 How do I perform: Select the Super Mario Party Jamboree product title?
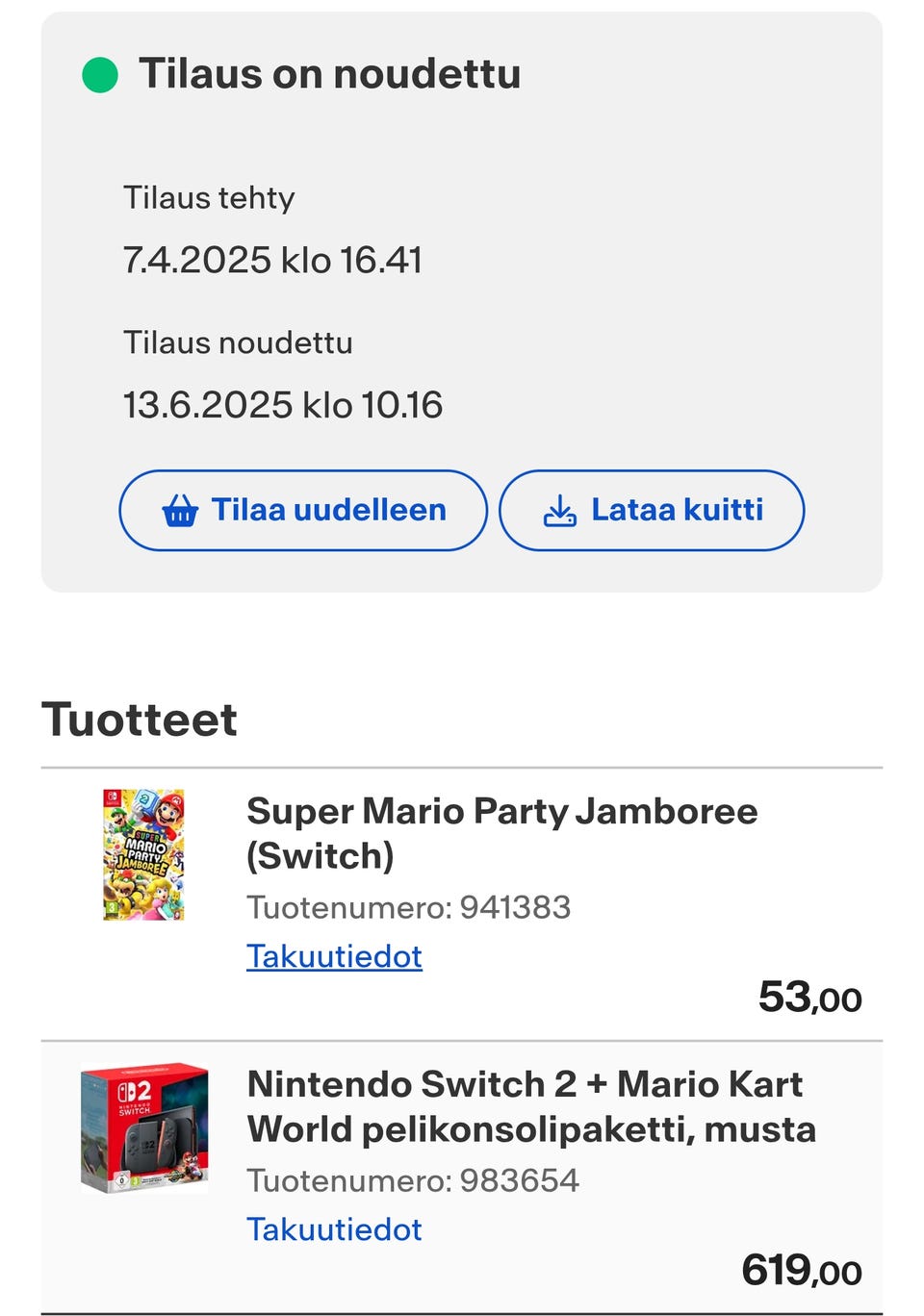click(501, 833)
